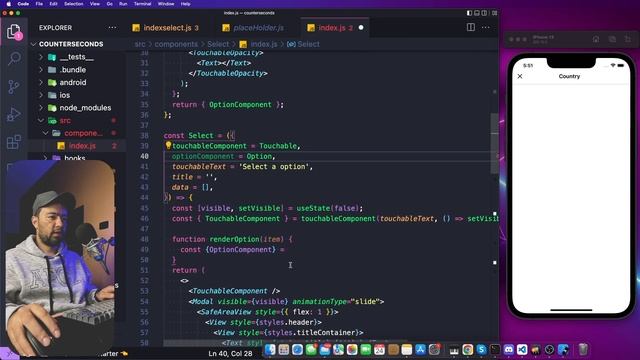Collapse the components folder
640x360 pixels.
coord(78,133)
